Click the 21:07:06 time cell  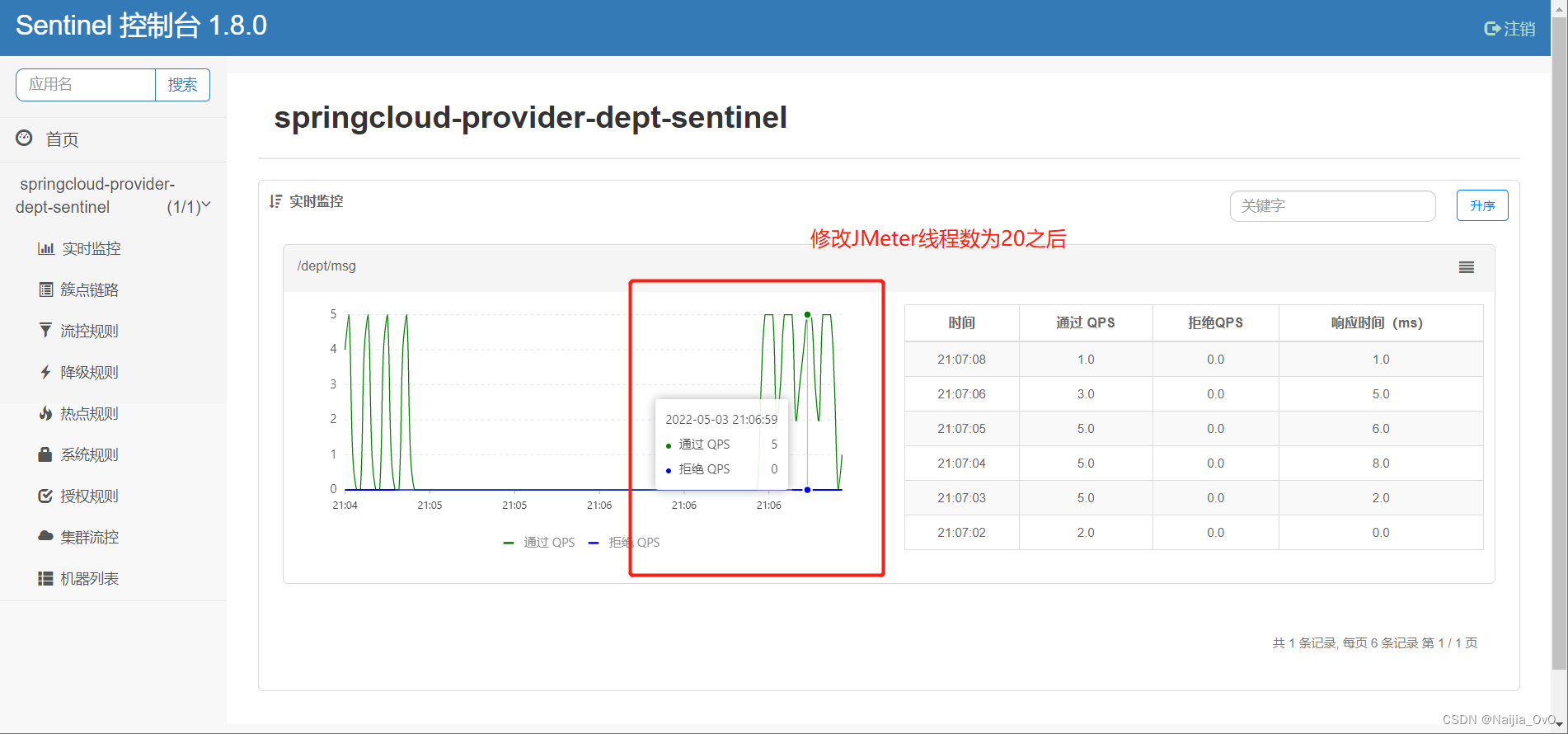(961, 393)
